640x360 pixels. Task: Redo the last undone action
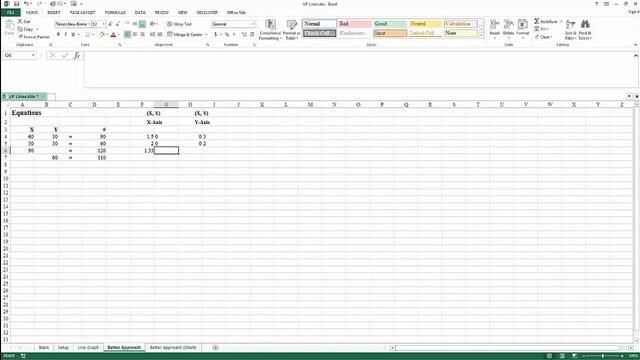[x=39, y=4]
